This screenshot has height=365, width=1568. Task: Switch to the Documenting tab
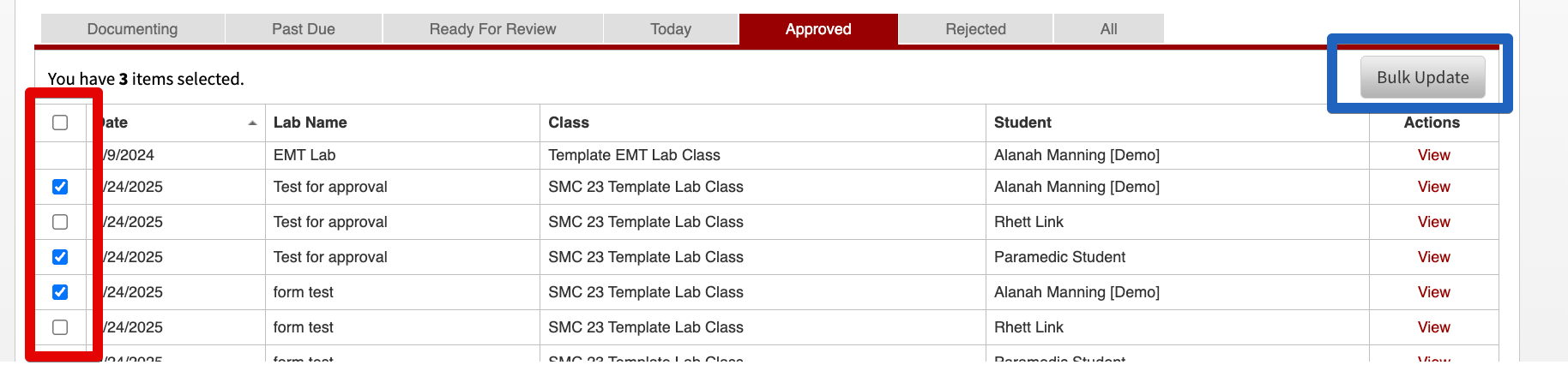pos(132,29)
